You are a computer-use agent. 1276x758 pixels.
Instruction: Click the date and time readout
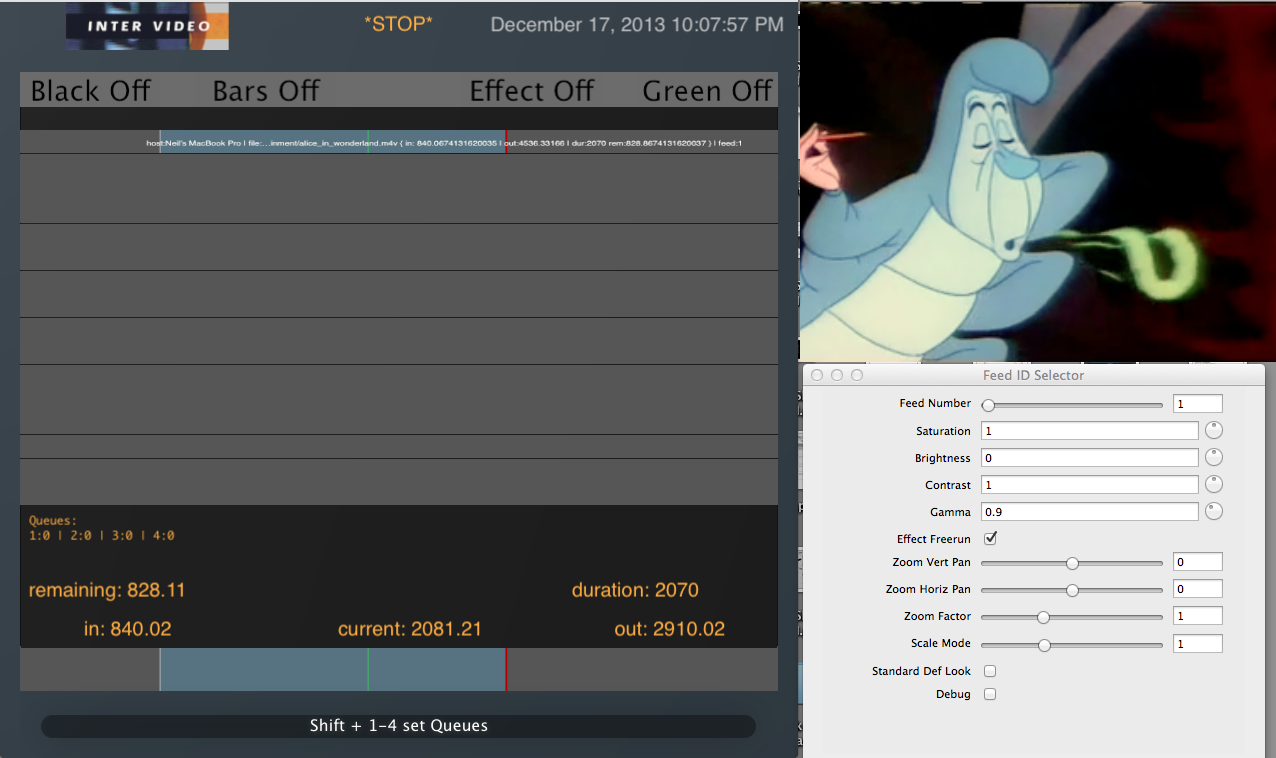(637, 24)
